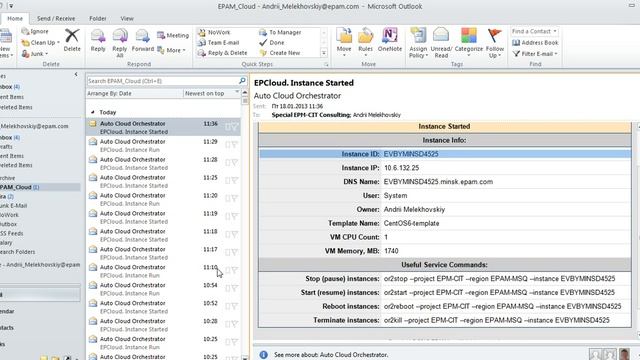Click the search magnifier icon
The height and width of the screenshot is (360, 640).
(242, 81)
